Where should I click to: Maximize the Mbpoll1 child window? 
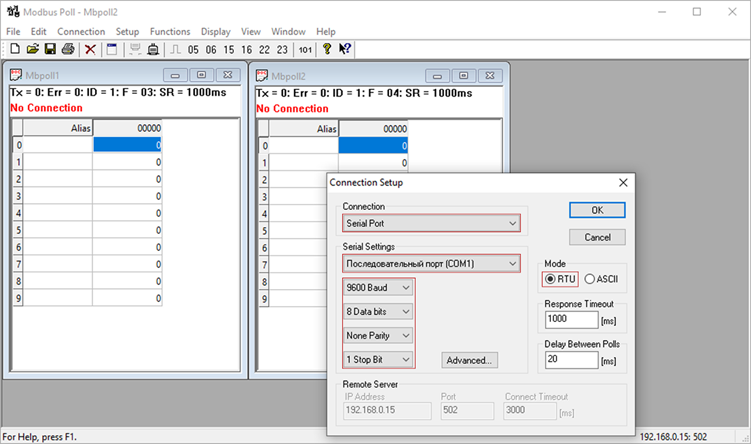click(x=202, y=75)
